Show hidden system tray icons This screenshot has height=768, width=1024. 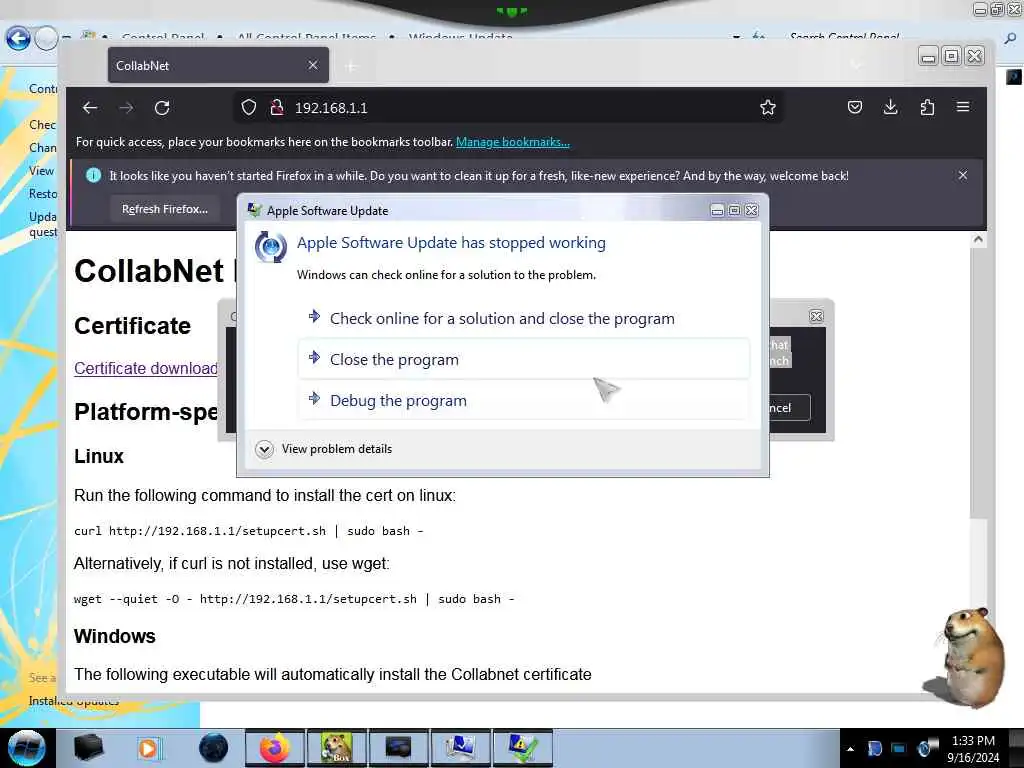850,748
